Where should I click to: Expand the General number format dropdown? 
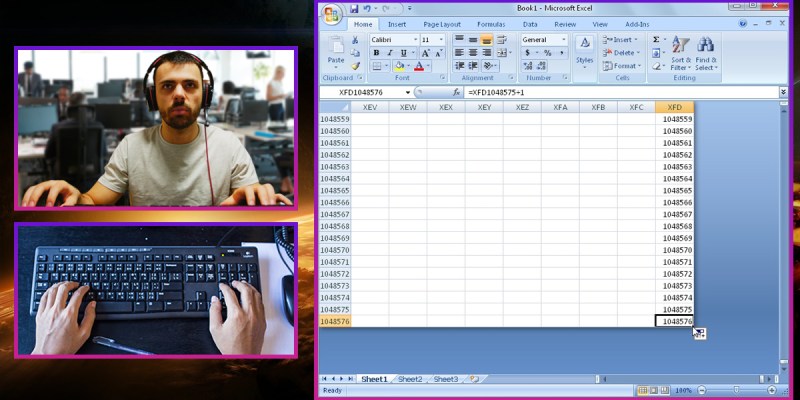[563, 40]
